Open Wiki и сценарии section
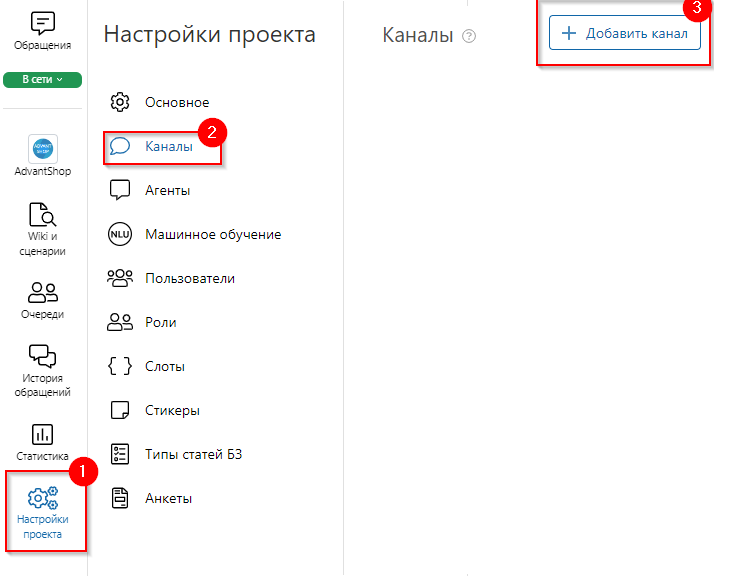Image resolution: width=740 pixels, height=576 pixels. click(x=43, y=215)
